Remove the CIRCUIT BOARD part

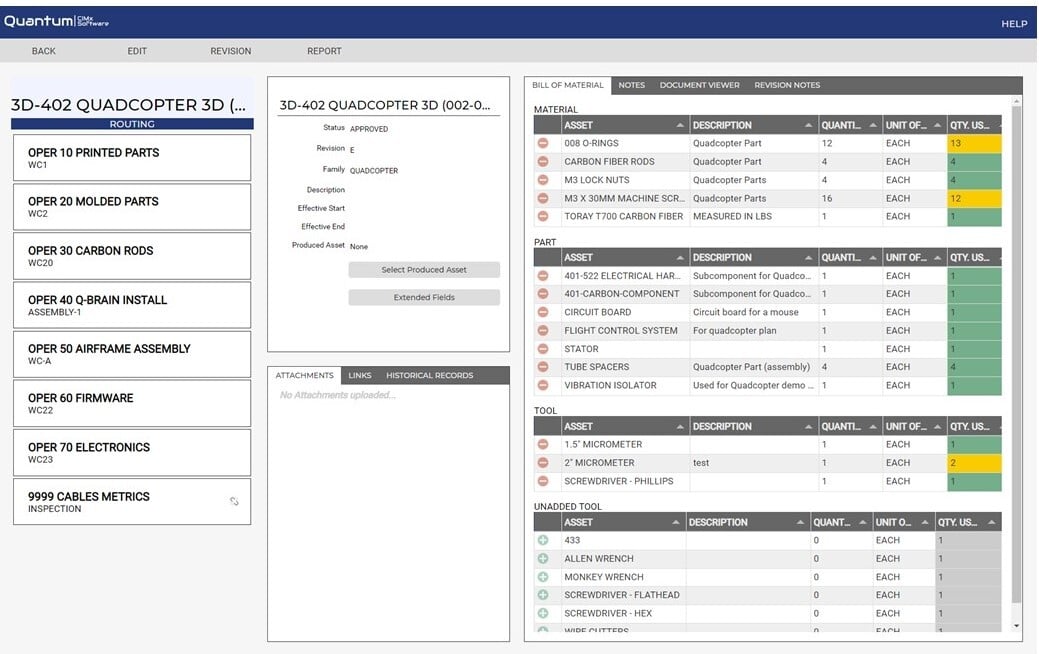pos(542,311)
